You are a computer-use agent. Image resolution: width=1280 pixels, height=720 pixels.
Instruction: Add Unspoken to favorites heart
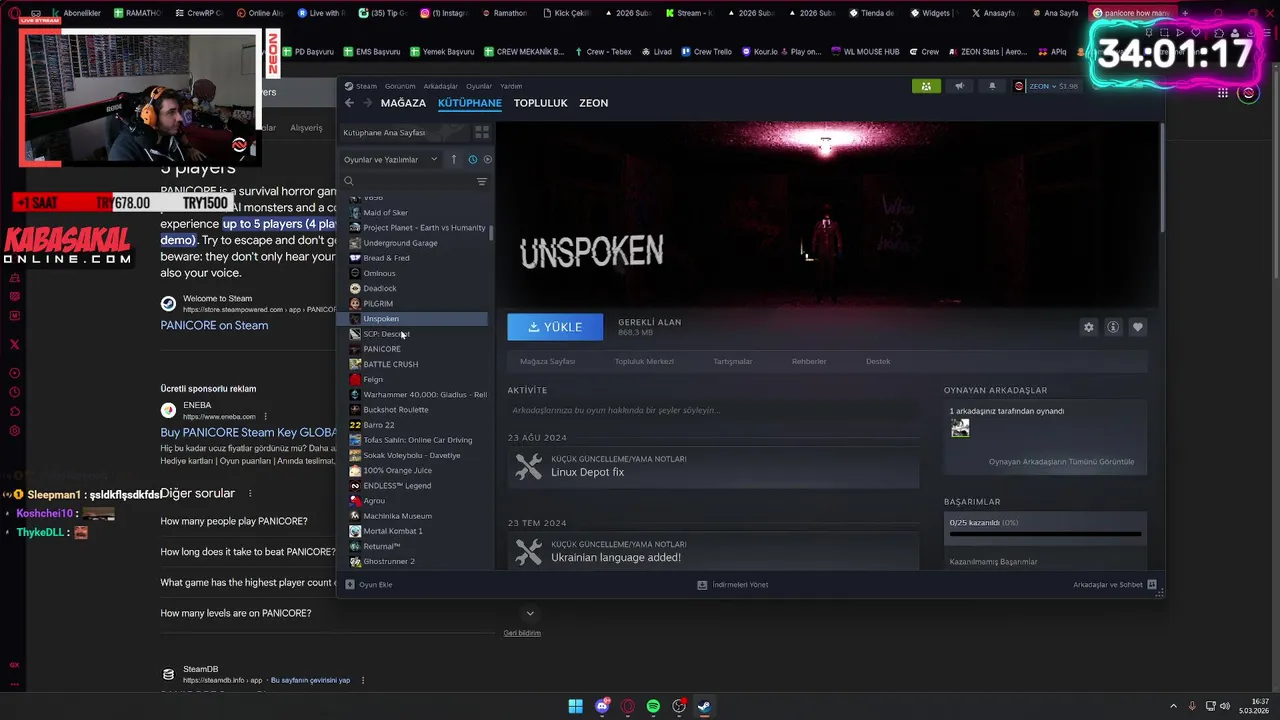1137,327
